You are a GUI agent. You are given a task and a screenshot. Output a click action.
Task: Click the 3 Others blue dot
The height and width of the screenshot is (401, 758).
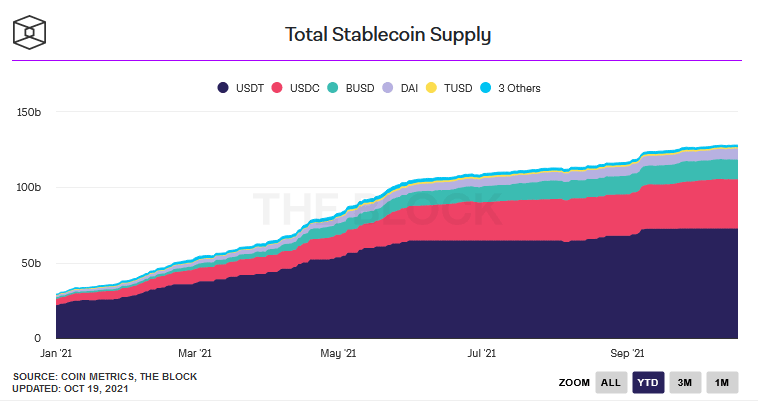pos(486,88)
